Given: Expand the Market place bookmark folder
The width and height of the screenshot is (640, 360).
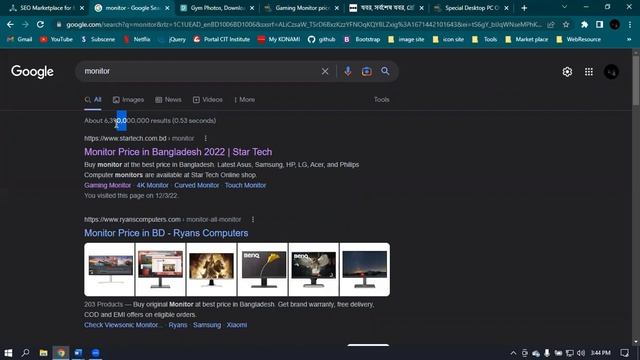Looking at the screenshot, I should (527, 39).
